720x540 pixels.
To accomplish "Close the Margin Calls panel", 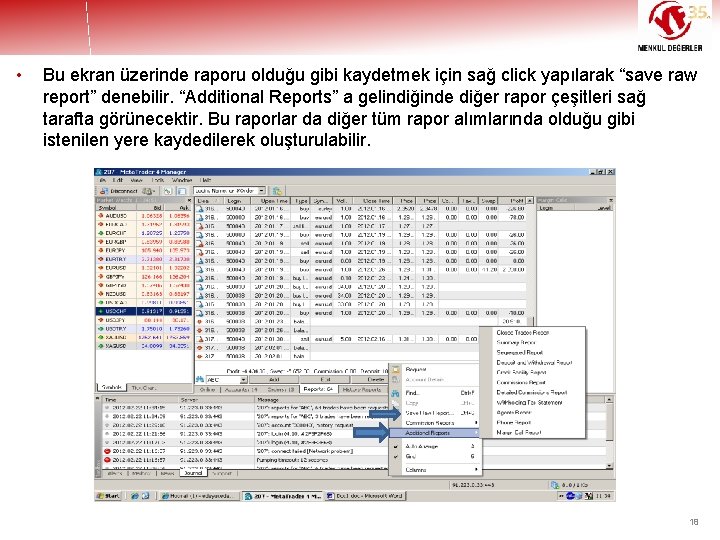I will point(611,201).
